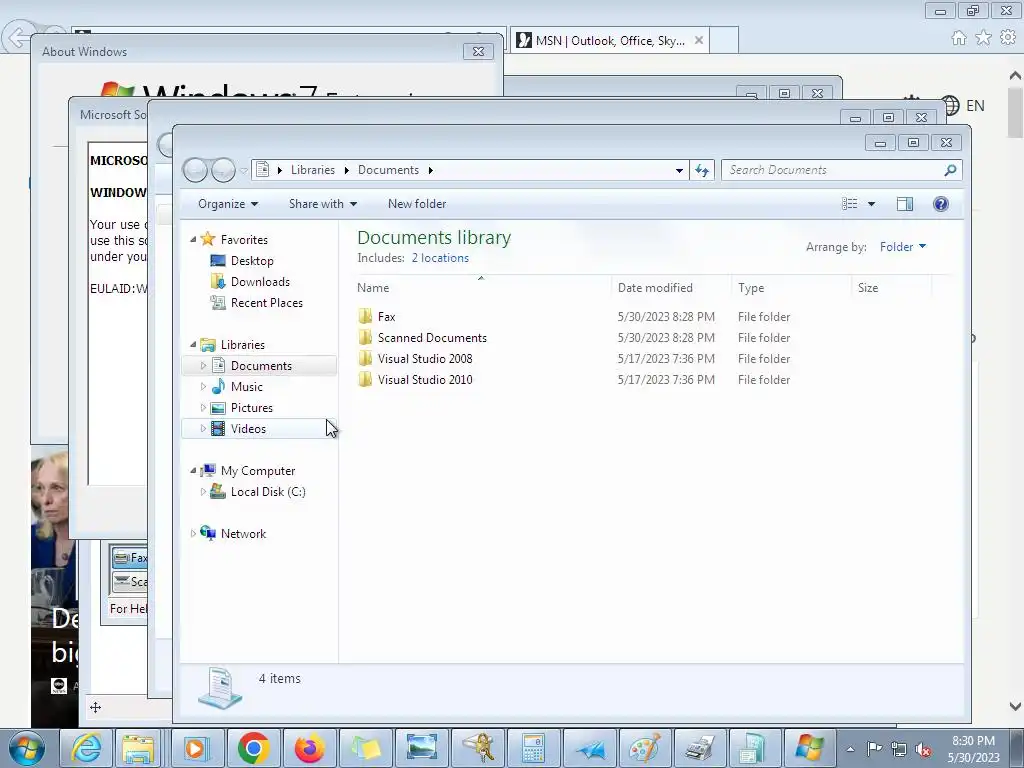Switch to the MSN browser tab
The height and width of the screenshot is (768, 1024).
tap(609, 40)
